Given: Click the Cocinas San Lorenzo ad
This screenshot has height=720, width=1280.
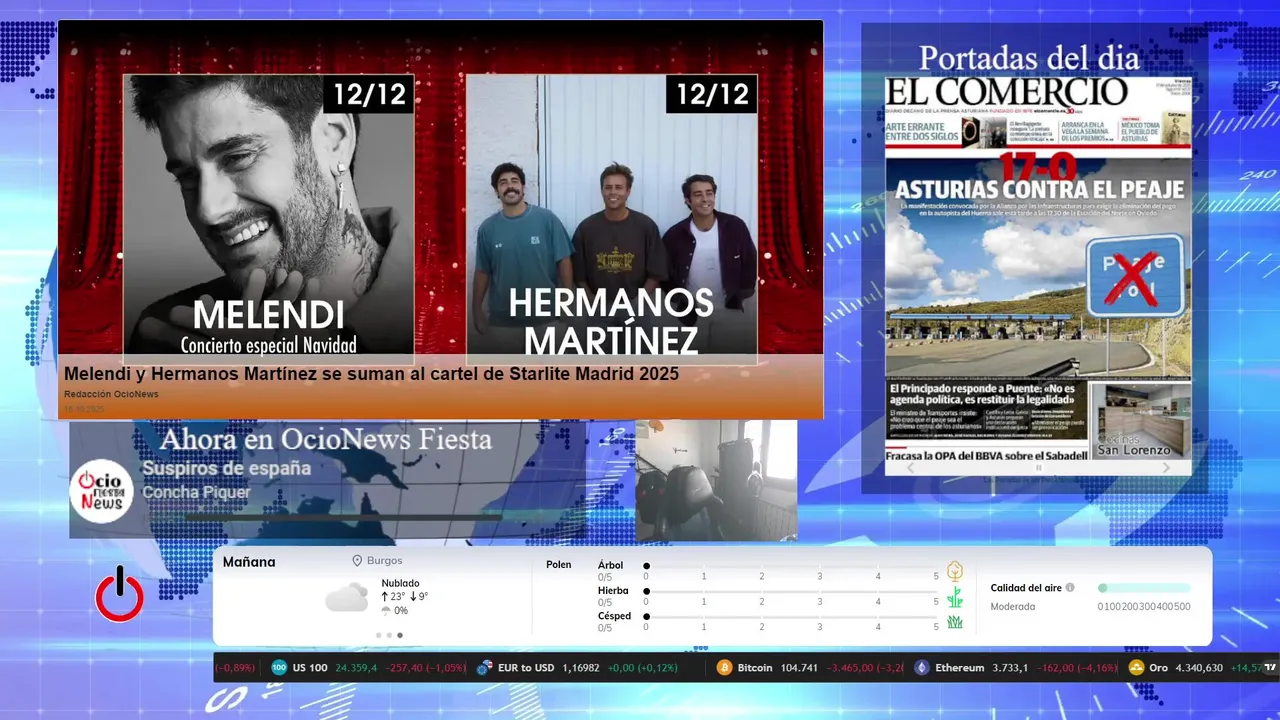Looking at the screenshot, I should pyautogui.click(x=1139, y=419).
